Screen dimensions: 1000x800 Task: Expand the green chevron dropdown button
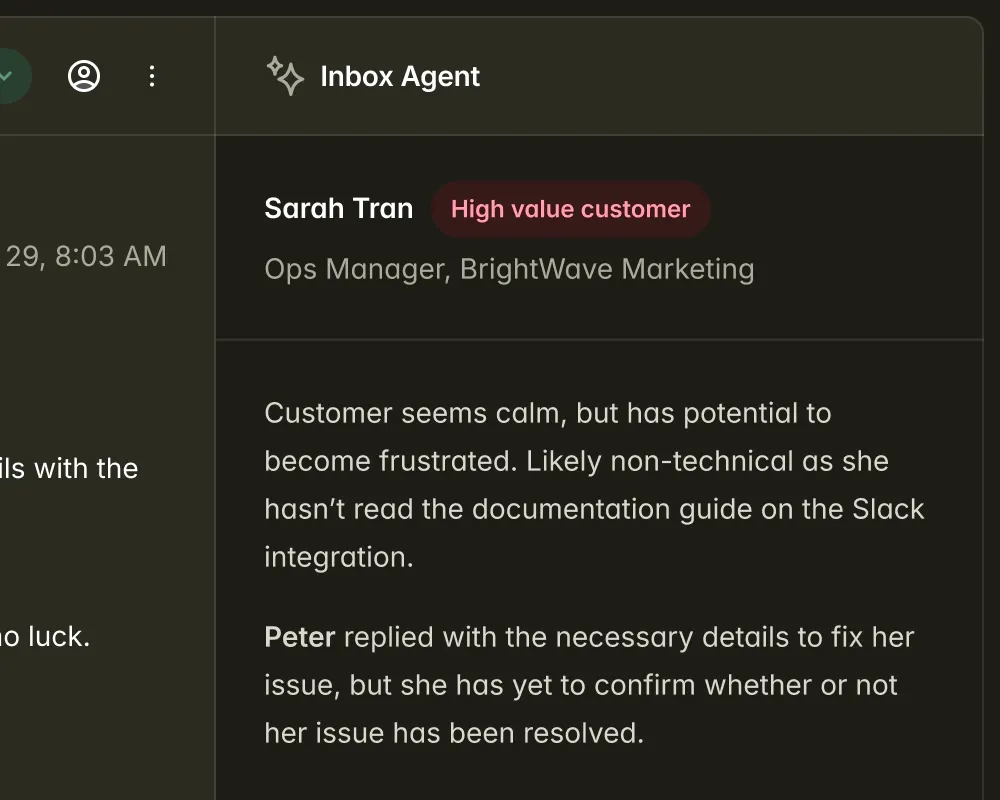[x=8, y=76]
